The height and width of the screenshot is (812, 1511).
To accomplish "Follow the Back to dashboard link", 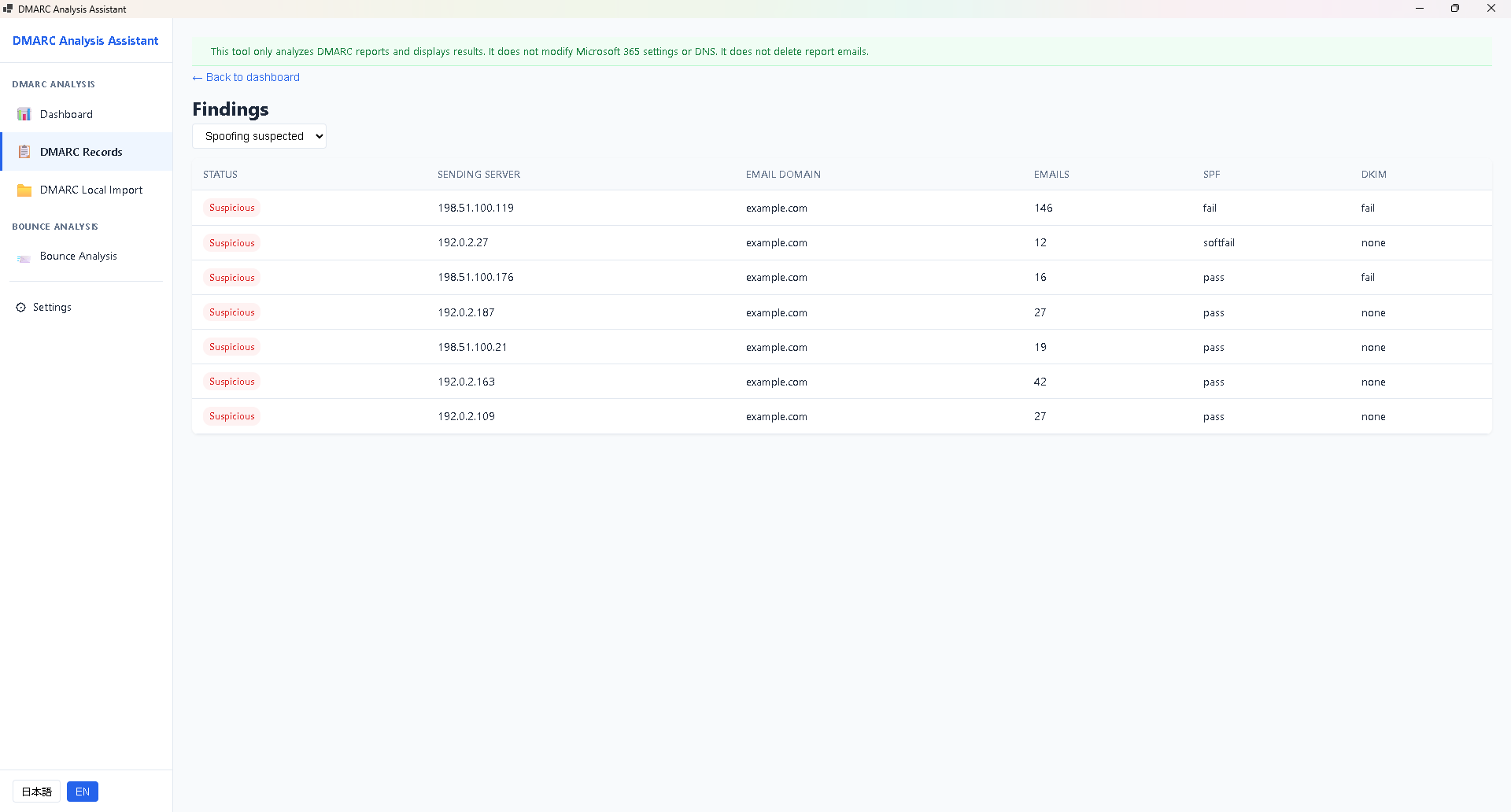I will pos(246,77).
